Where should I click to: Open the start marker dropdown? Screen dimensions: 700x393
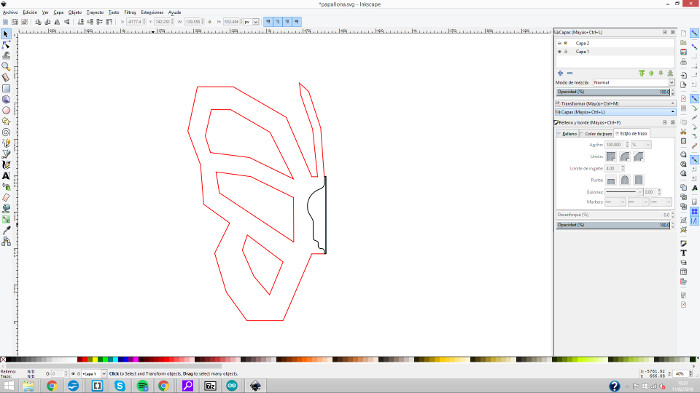pos(615,202)
